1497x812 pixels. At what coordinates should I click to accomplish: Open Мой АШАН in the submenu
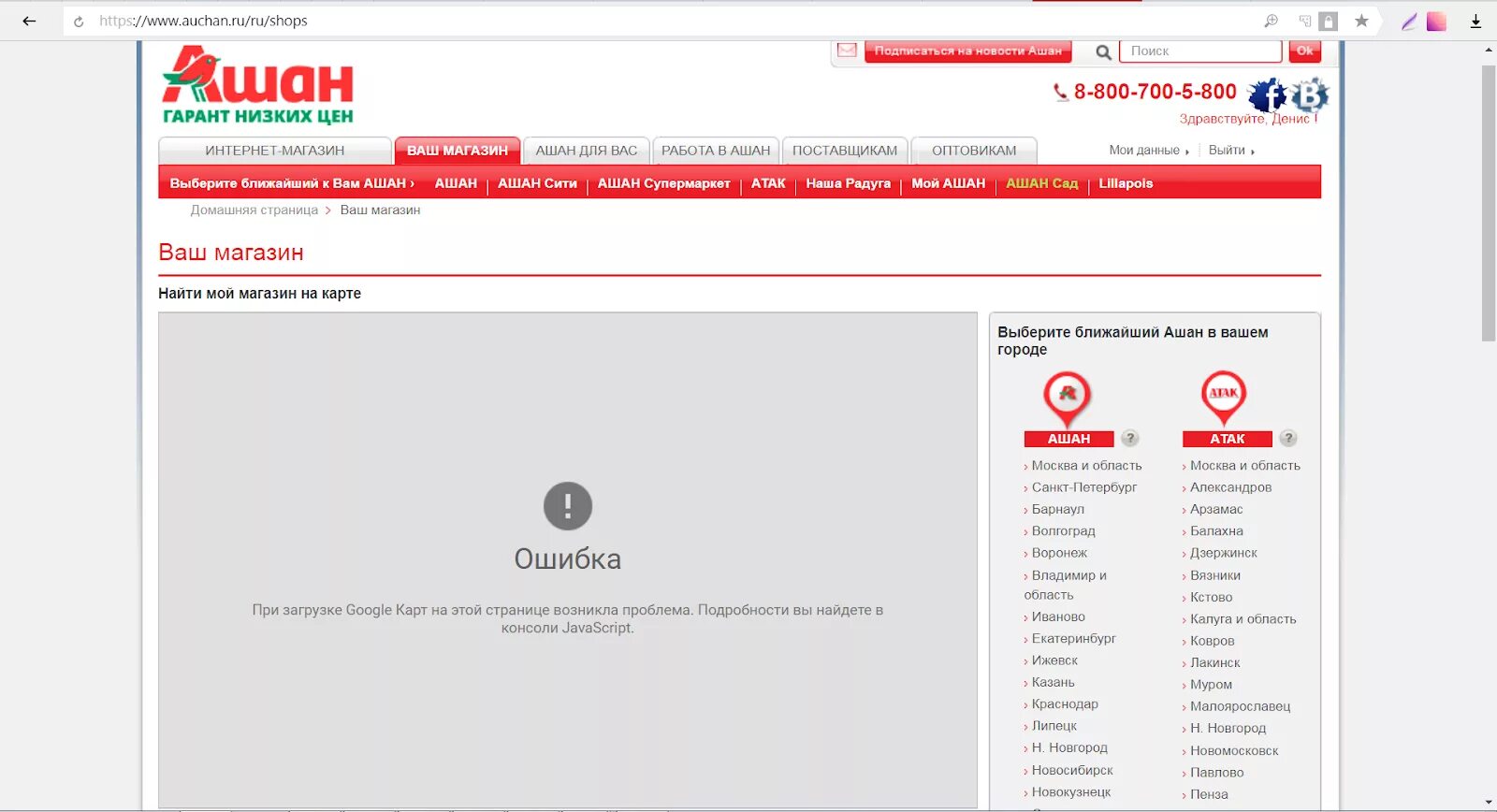click(949, 183)
